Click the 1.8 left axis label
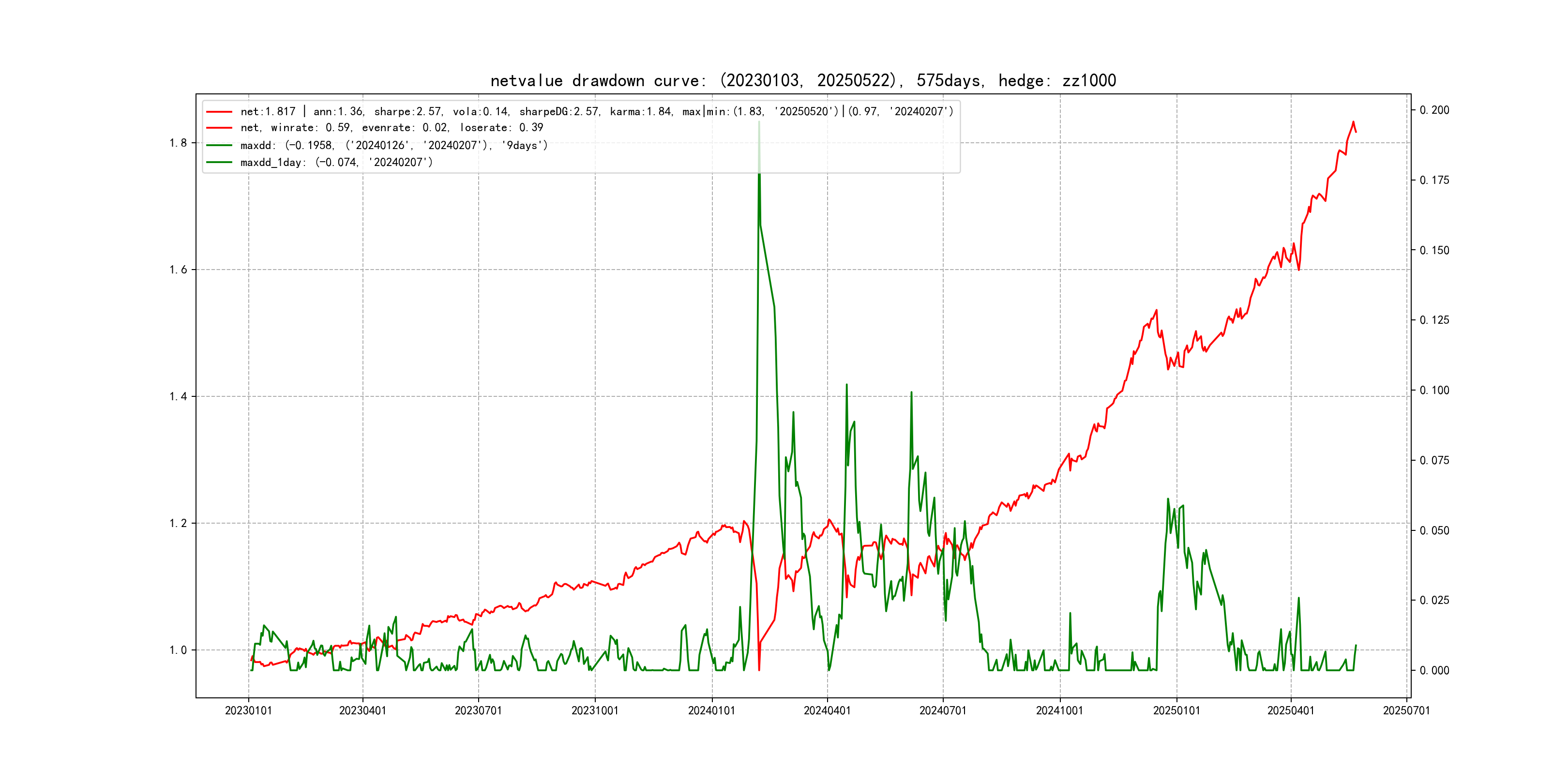This screenshot has width=1568, height=784. (178, 143)
